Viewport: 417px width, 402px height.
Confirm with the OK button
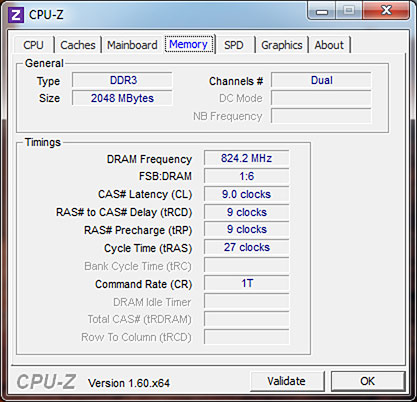coord(368,381)
